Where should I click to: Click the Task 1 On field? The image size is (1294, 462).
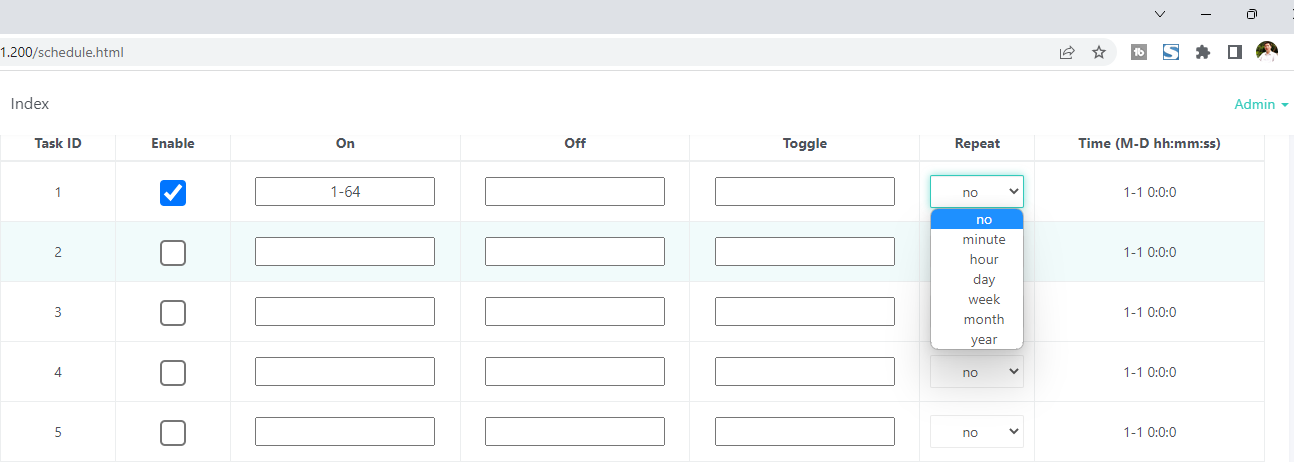point(345,192)
